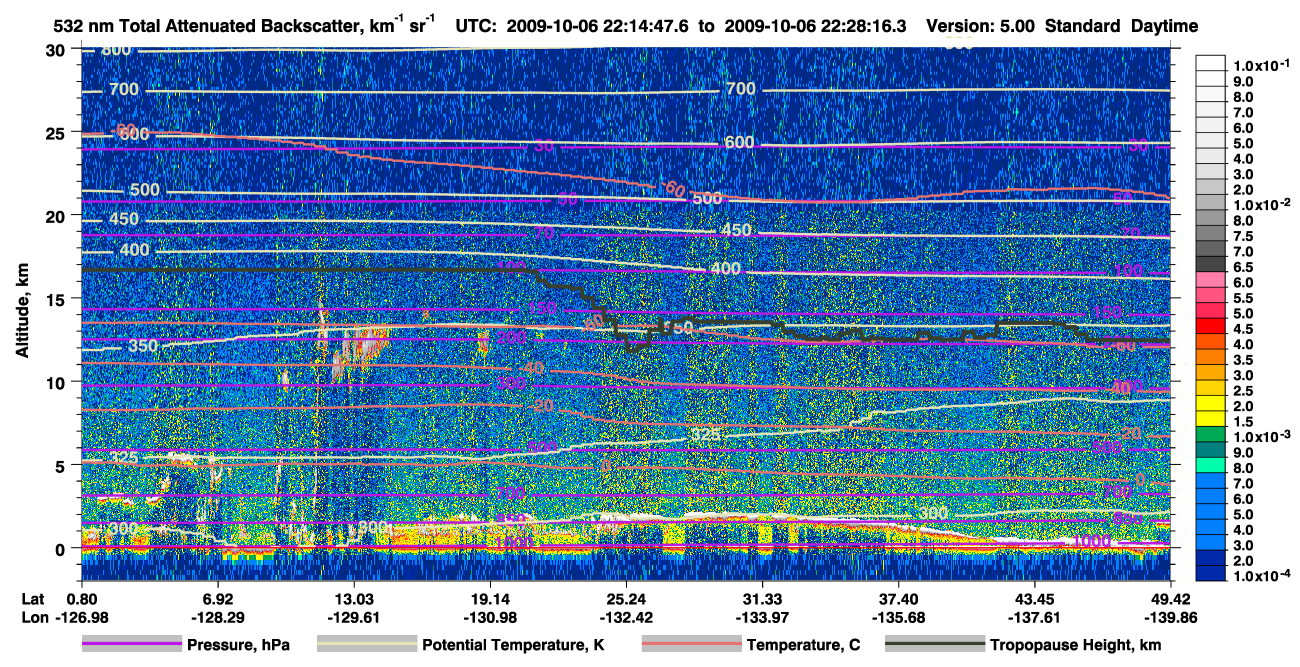The image size is (1300, 667).
Task: Click latitude value '25.24'
Action: pos(626,598)
